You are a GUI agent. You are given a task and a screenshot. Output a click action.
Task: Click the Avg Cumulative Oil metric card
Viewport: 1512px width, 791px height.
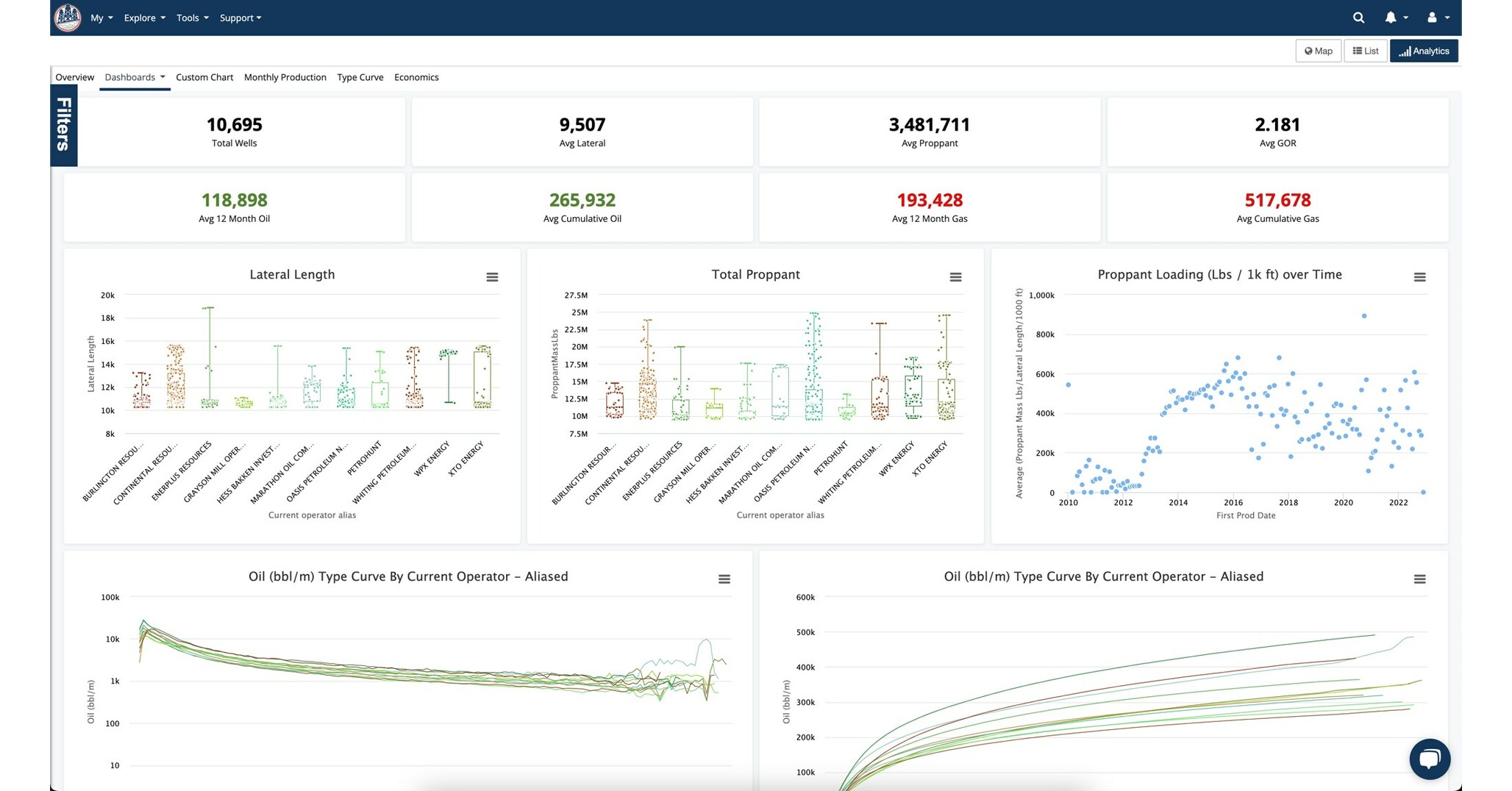click(x=582, y=207)
